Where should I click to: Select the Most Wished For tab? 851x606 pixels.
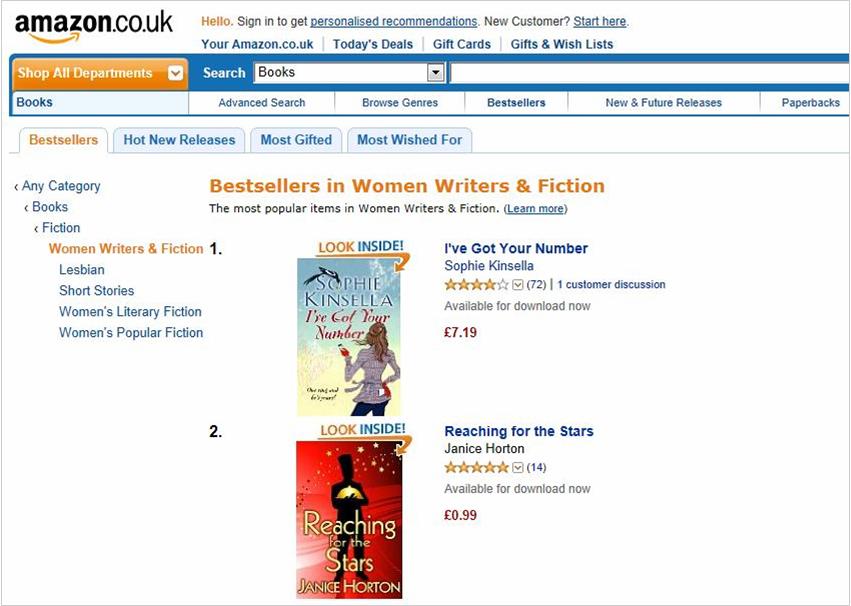click(409, 140)
